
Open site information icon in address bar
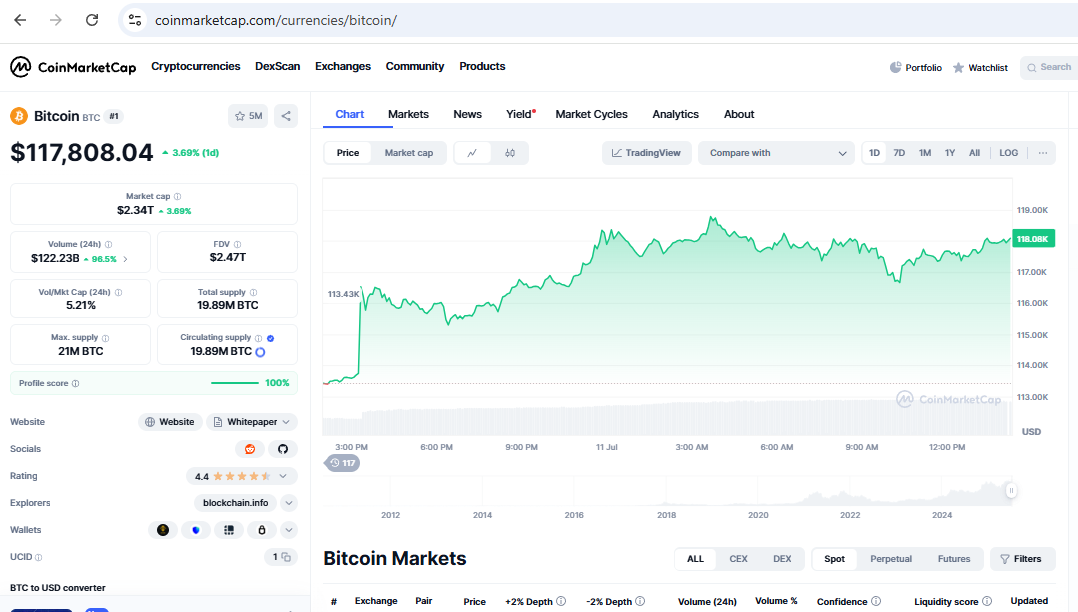[x=135, y=20]
